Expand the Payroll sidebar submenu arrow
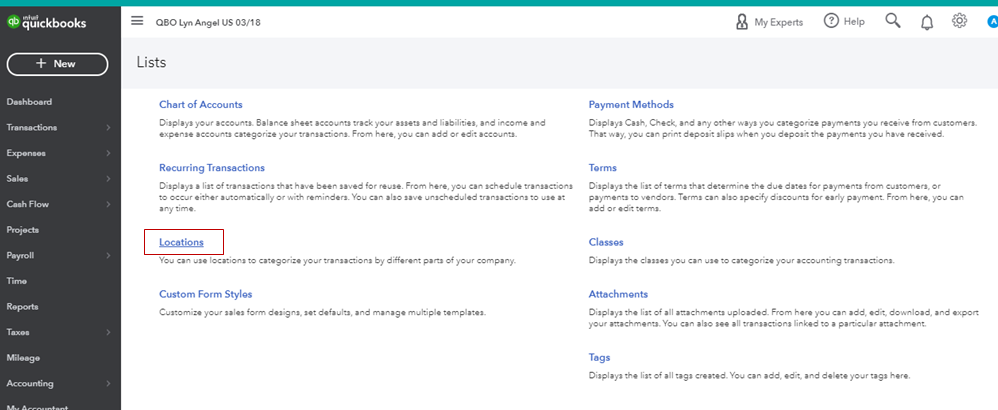Viewport: 998px width, 410px height. (x=108, y=255)
